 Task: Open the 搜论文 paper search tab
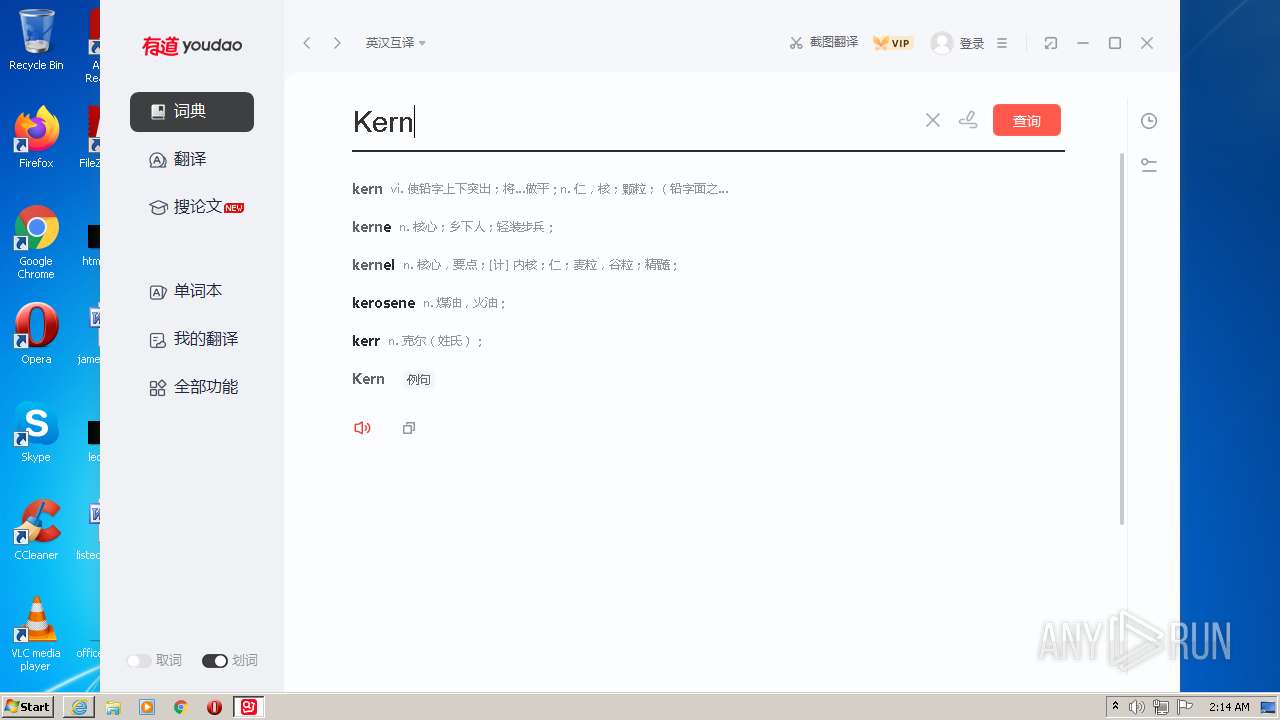click(x=196, y=207)
